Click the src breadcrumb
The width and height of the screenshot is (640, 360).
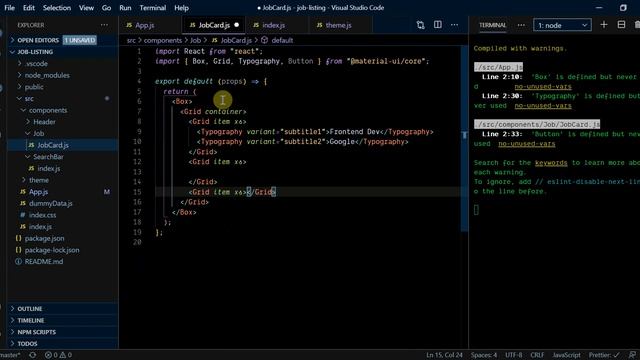pyautogui.click(x=131, y=40)
